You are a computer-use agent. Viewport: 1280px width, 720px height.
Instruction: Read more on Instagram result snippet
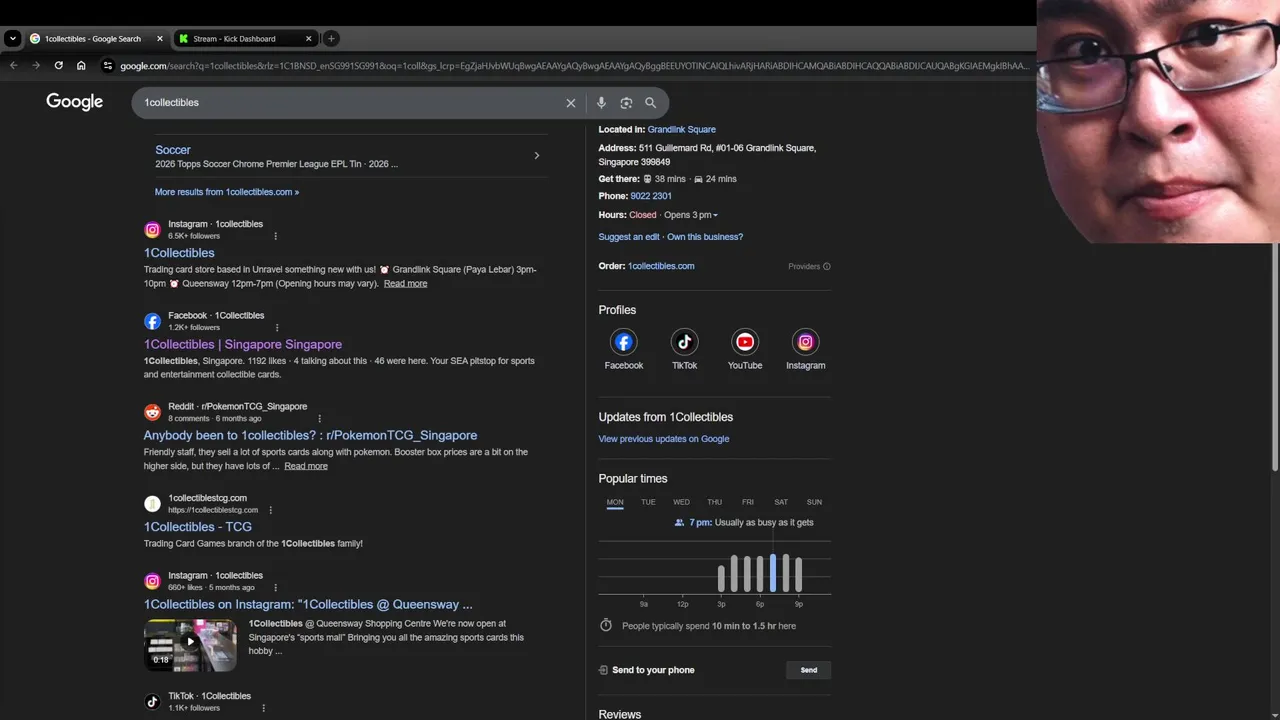(x=405, y=284)
